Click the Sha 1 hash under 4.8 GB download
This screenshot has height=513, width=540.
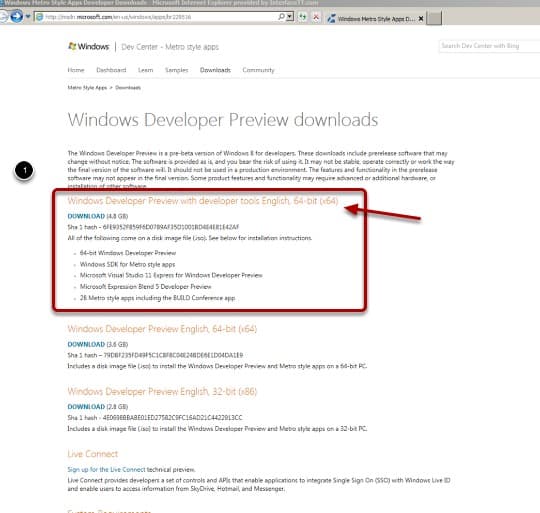click(153, 227)
